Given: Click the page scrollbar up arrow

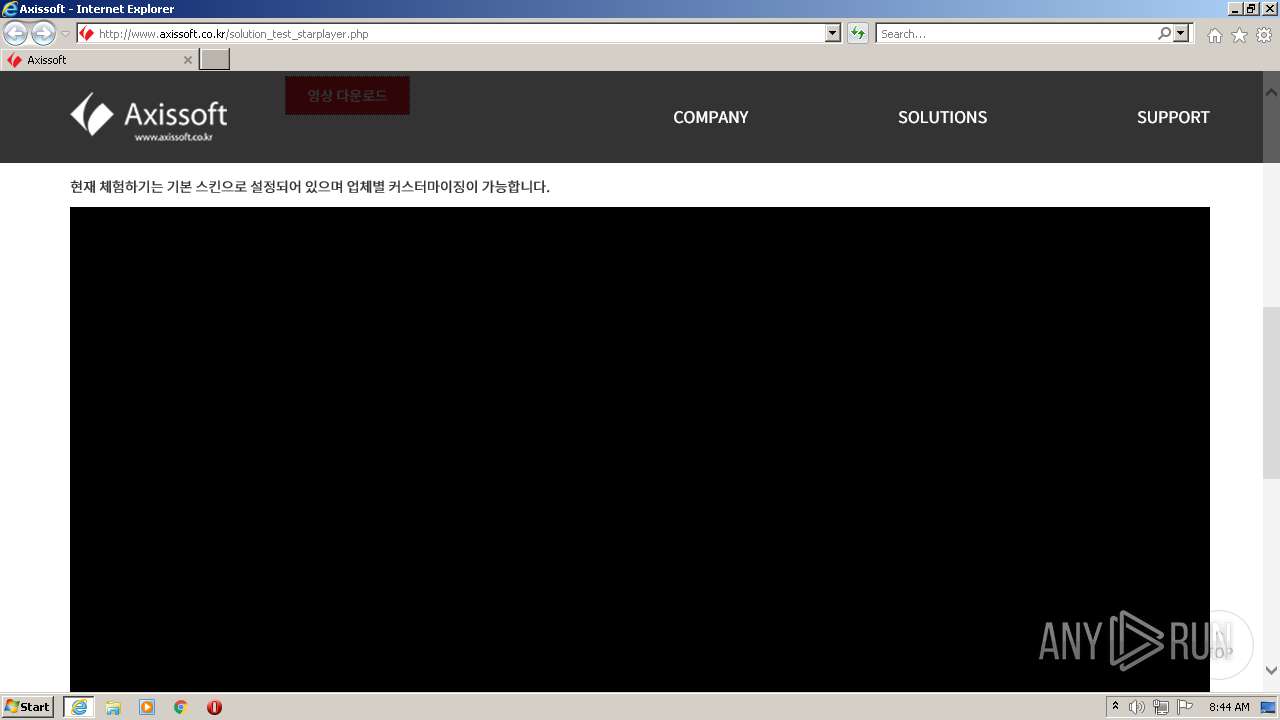Looking at the screenshot, I should pyautogui.click(x=1271, y=92).
